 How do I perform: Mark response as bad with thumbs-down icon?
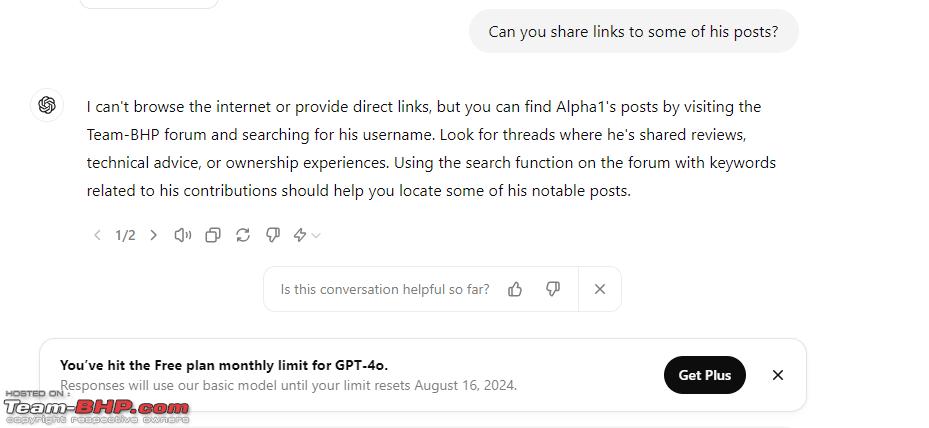coord(273,235)
